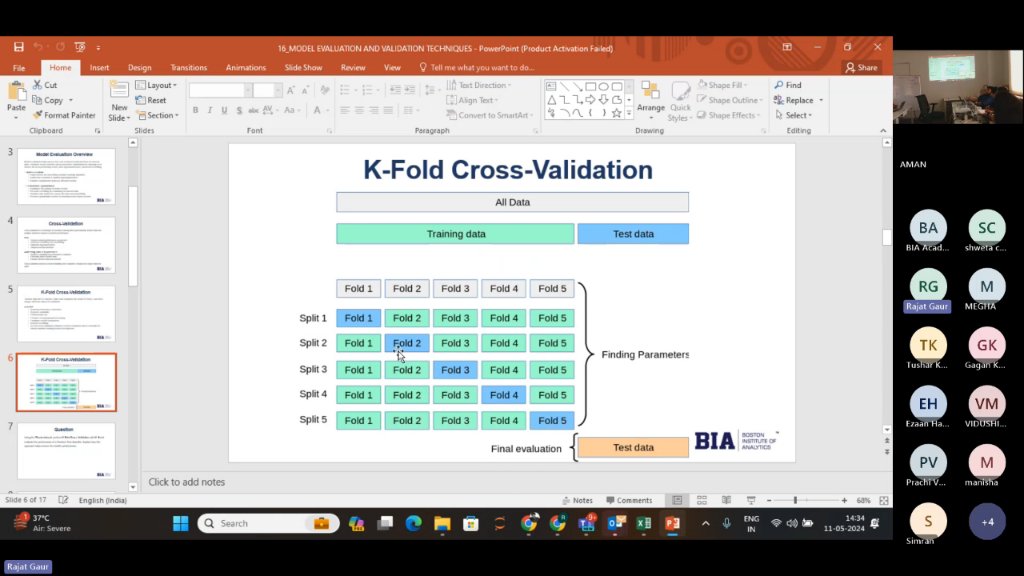Toggle Text Shadow formatting
Image resolution: width=1024 pixels, height=576 pixels.
(x=239, y=110)
